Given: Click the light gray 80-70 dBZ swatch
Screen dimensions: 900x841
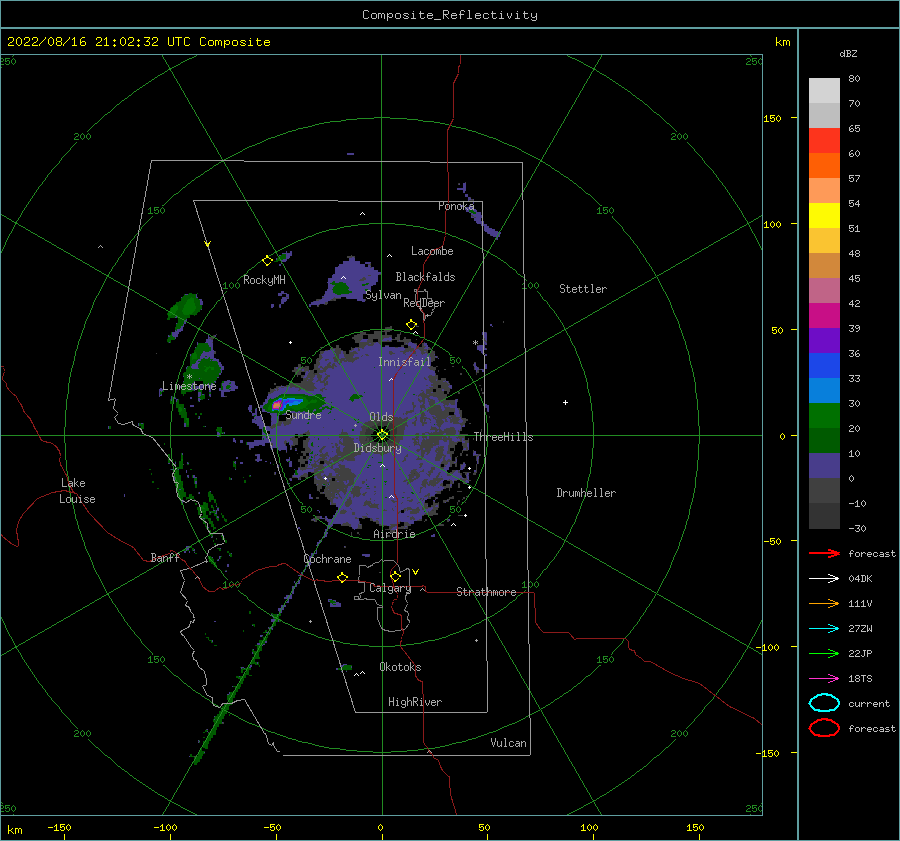Looking at the screenshot, I should (824, 91).
